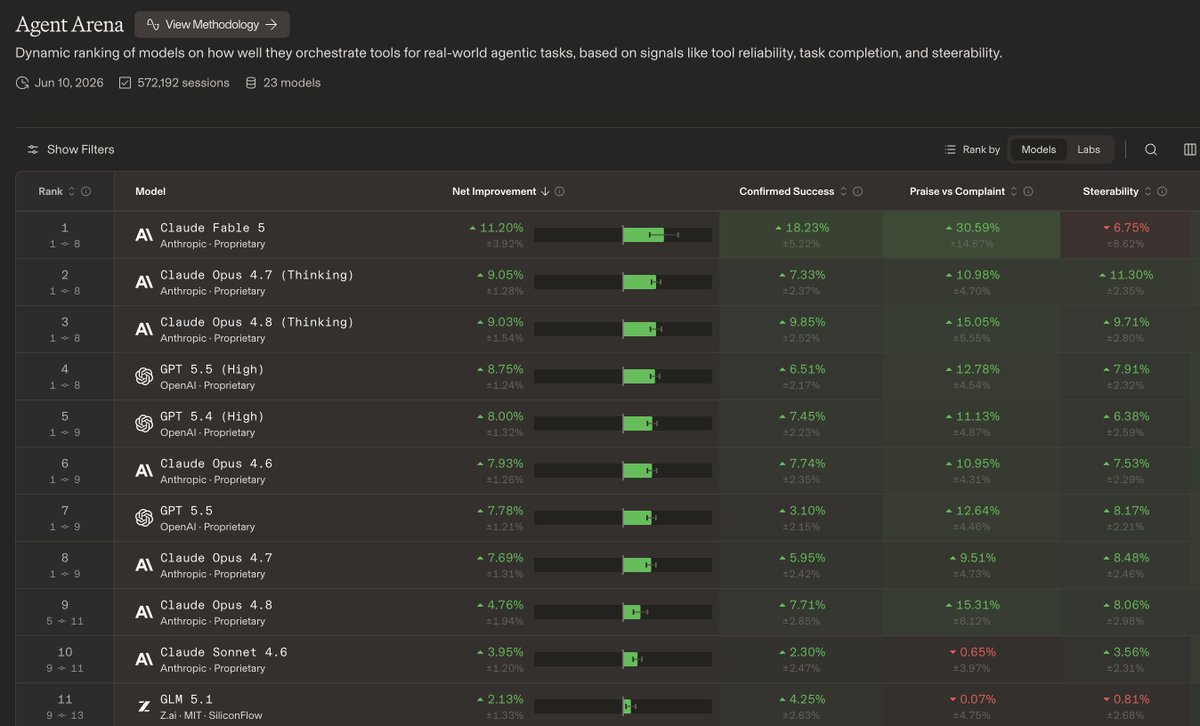The image size is (1200, 726).
Task: Click the checkbox icon beside 572,192 sessions
Action: [125, 83]
